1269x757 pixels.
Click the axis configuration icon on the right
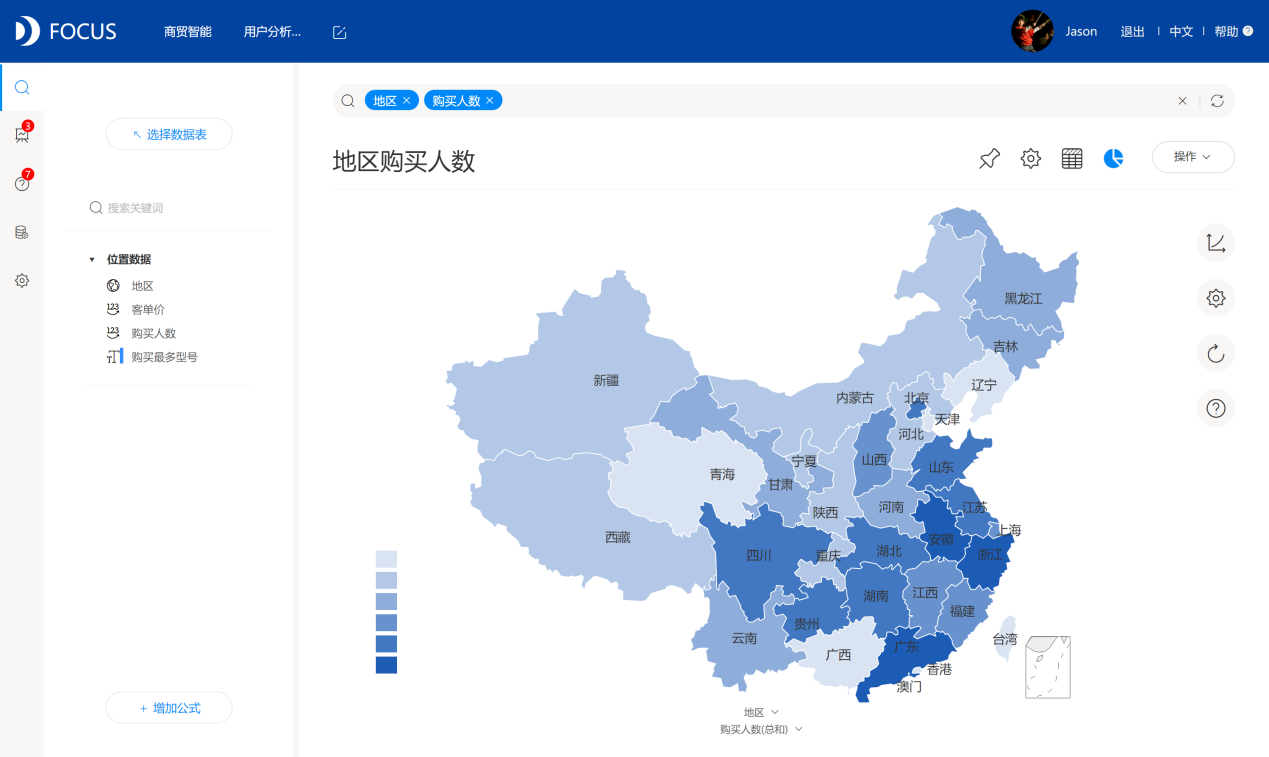[x=1216, y=243]
